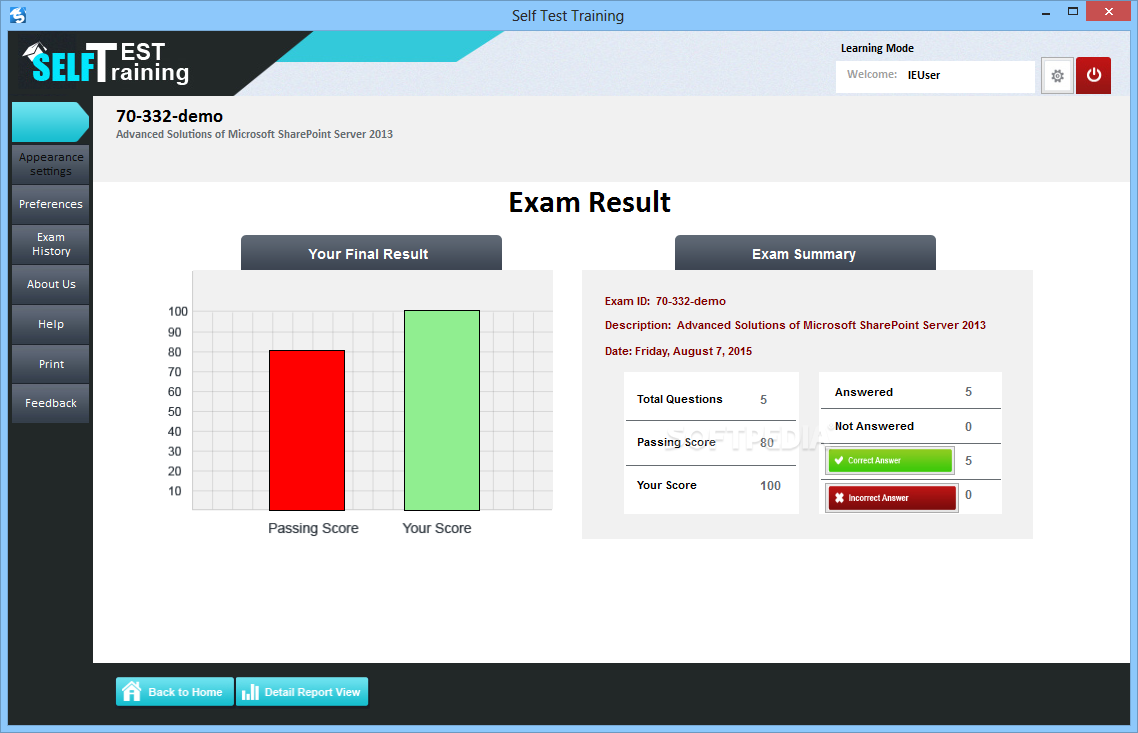The image size is (1138, 733).
Task: Click Back to Home button
Action: click(x=175, y=692)
